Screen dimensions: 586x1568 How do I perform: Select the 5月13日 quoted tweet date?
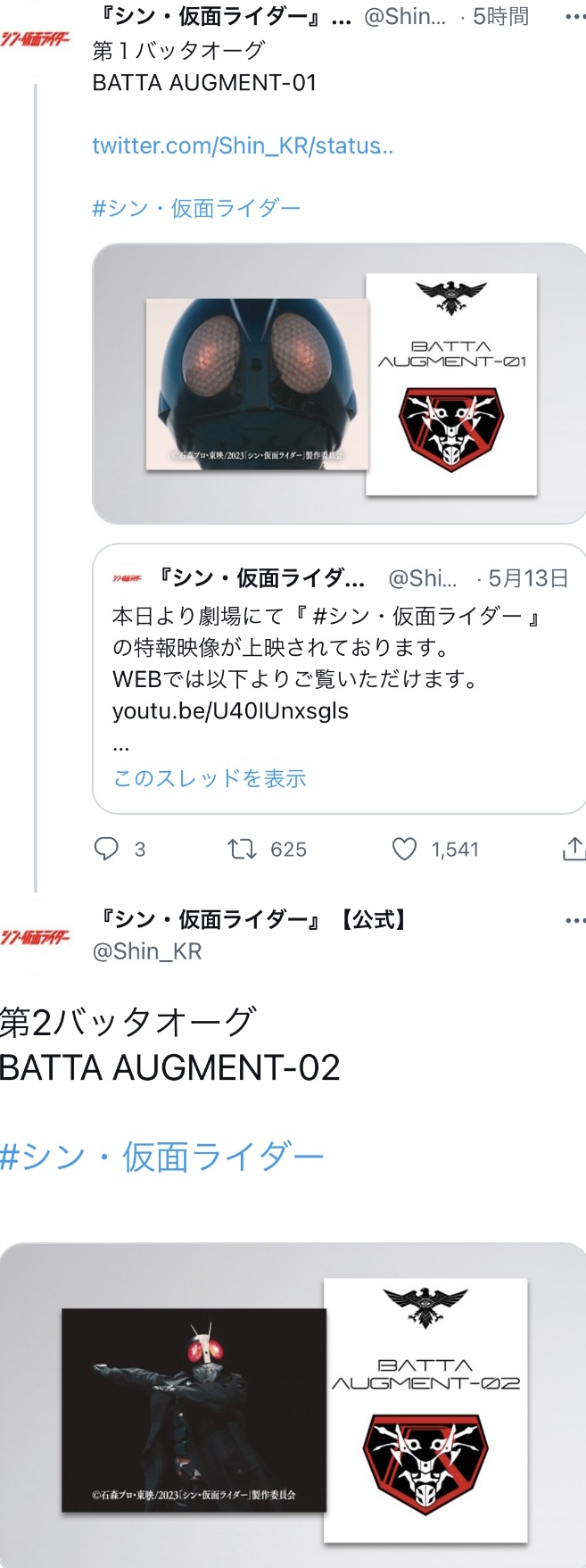click(x=528, y=578)
